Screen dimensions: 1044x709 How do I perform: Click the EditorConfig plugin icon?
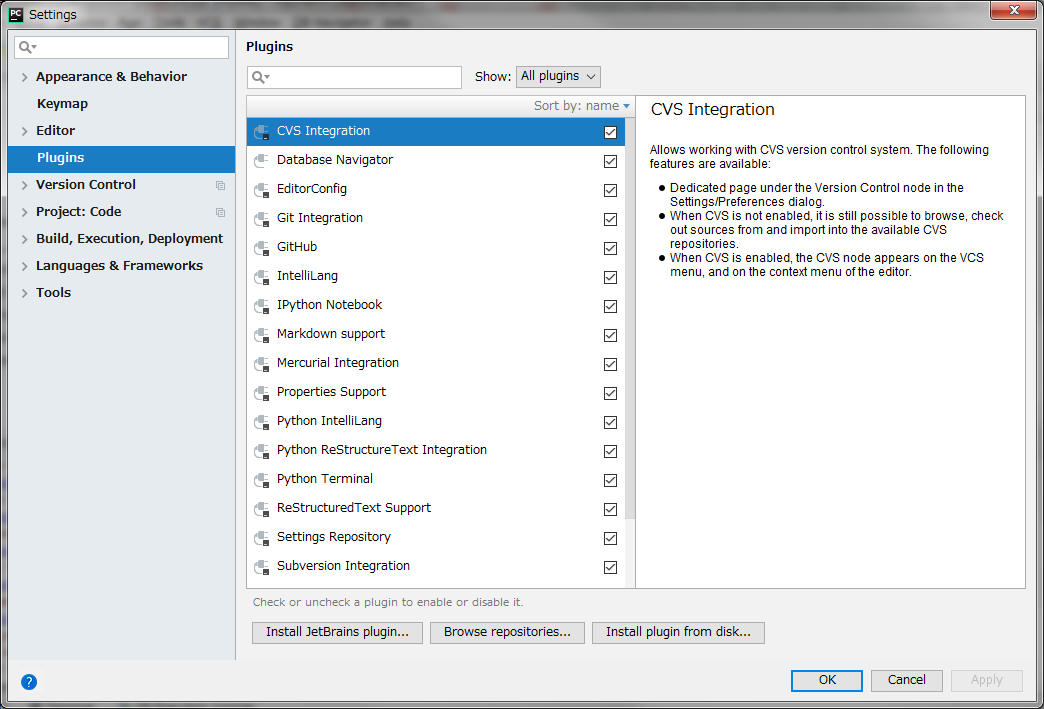[262, 190]
